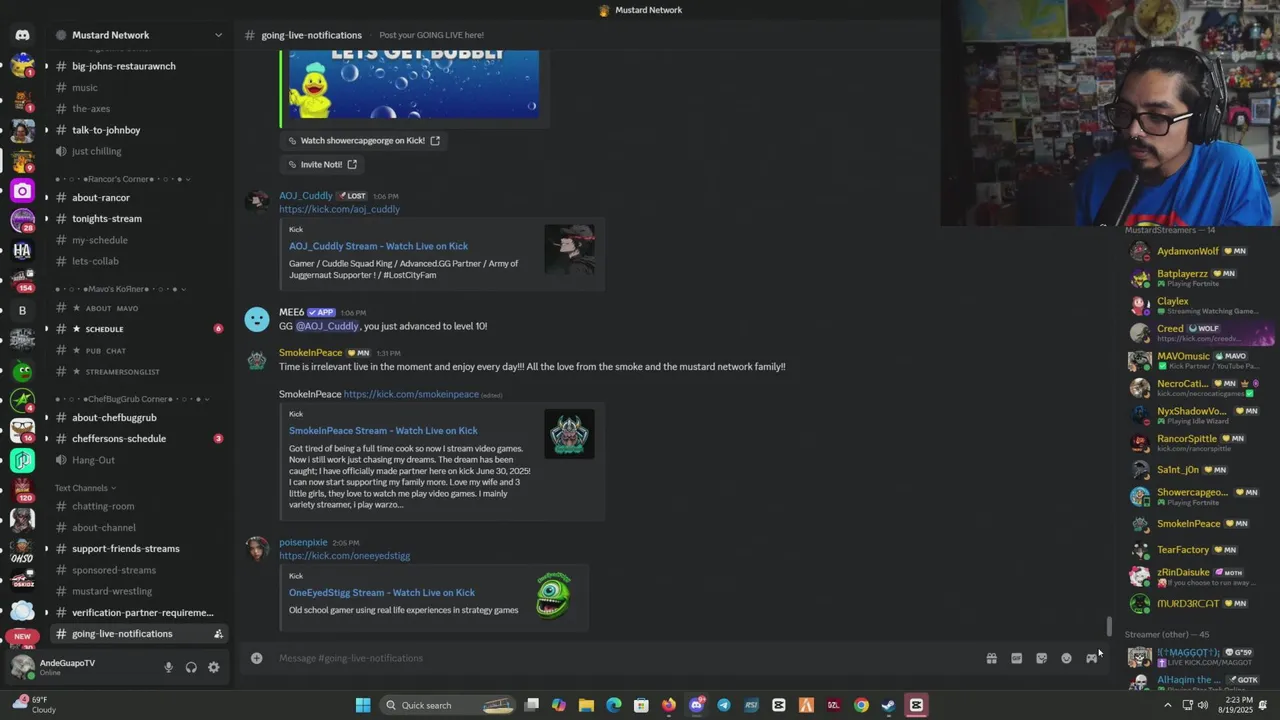Open member MAVOmusic in member list
The height and width of the screenshot is (720, 1280).
tap(1200, 360)
